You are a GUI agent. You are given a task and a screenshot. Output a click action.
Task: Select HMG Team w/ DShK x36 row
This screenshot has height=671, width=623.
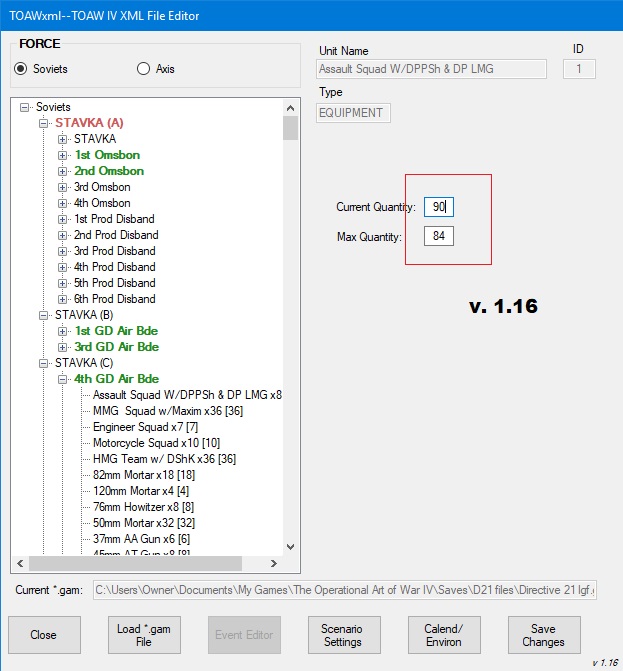click(164, 459)
